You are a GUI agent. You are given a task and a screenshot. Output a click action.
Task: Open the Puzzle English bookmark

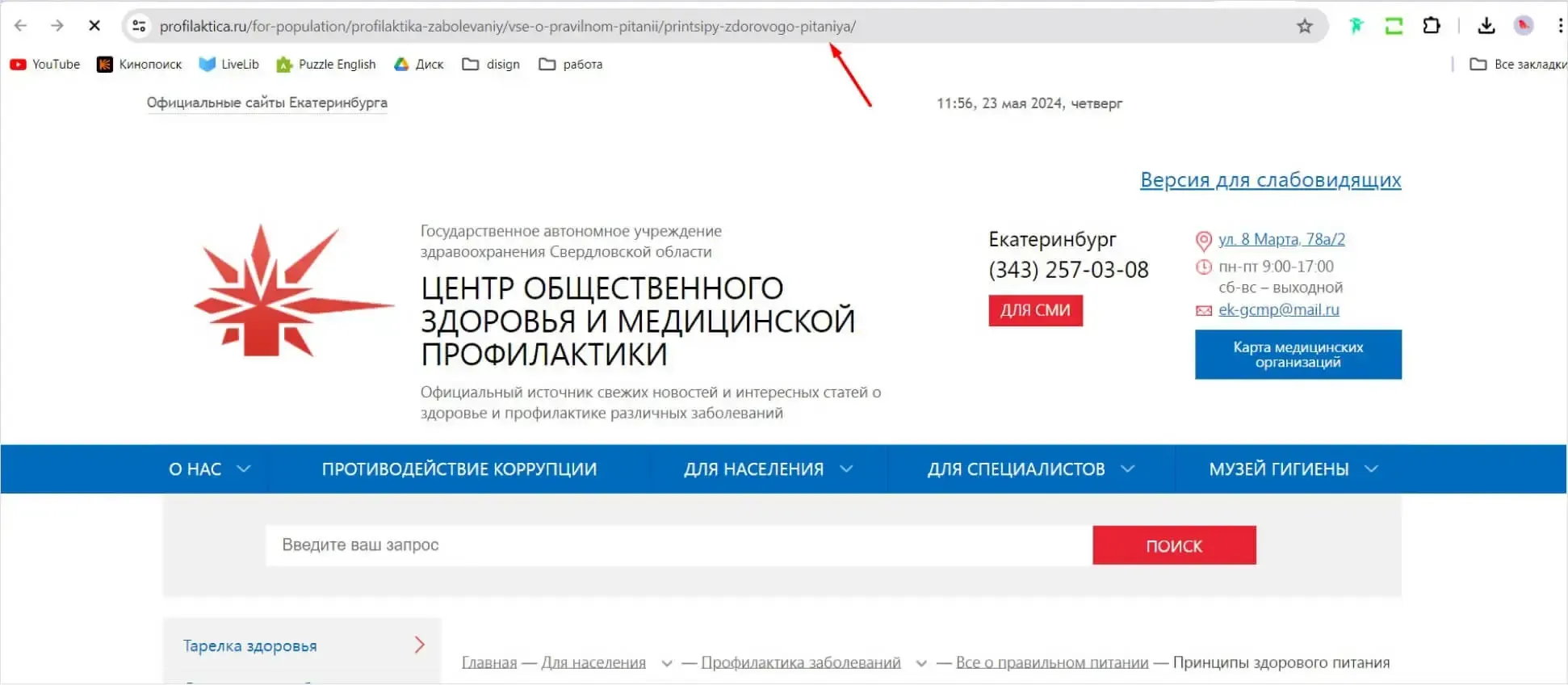coord(326,65)
